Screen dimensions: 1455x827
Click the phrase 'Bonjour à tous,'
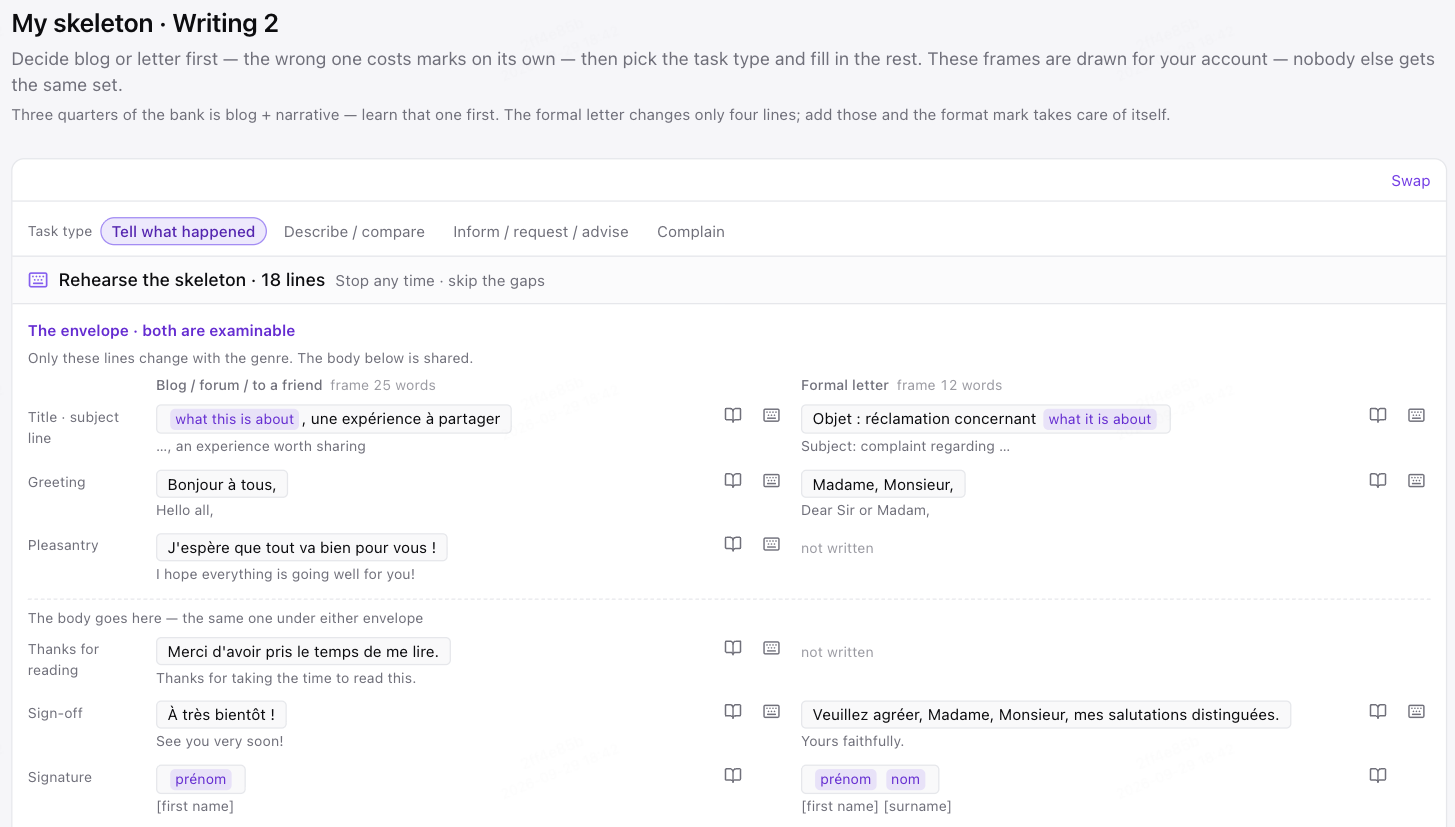[222, 484]
